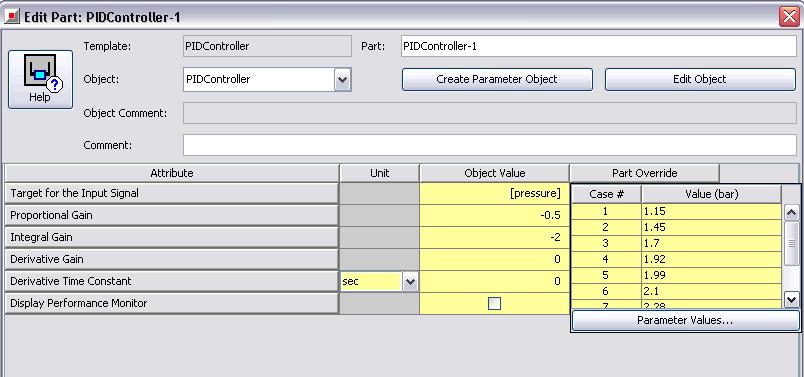The width and height of the screenshot is (804, 377).
Task: Click case 5 value 1.99
Action: click(712, 275)
